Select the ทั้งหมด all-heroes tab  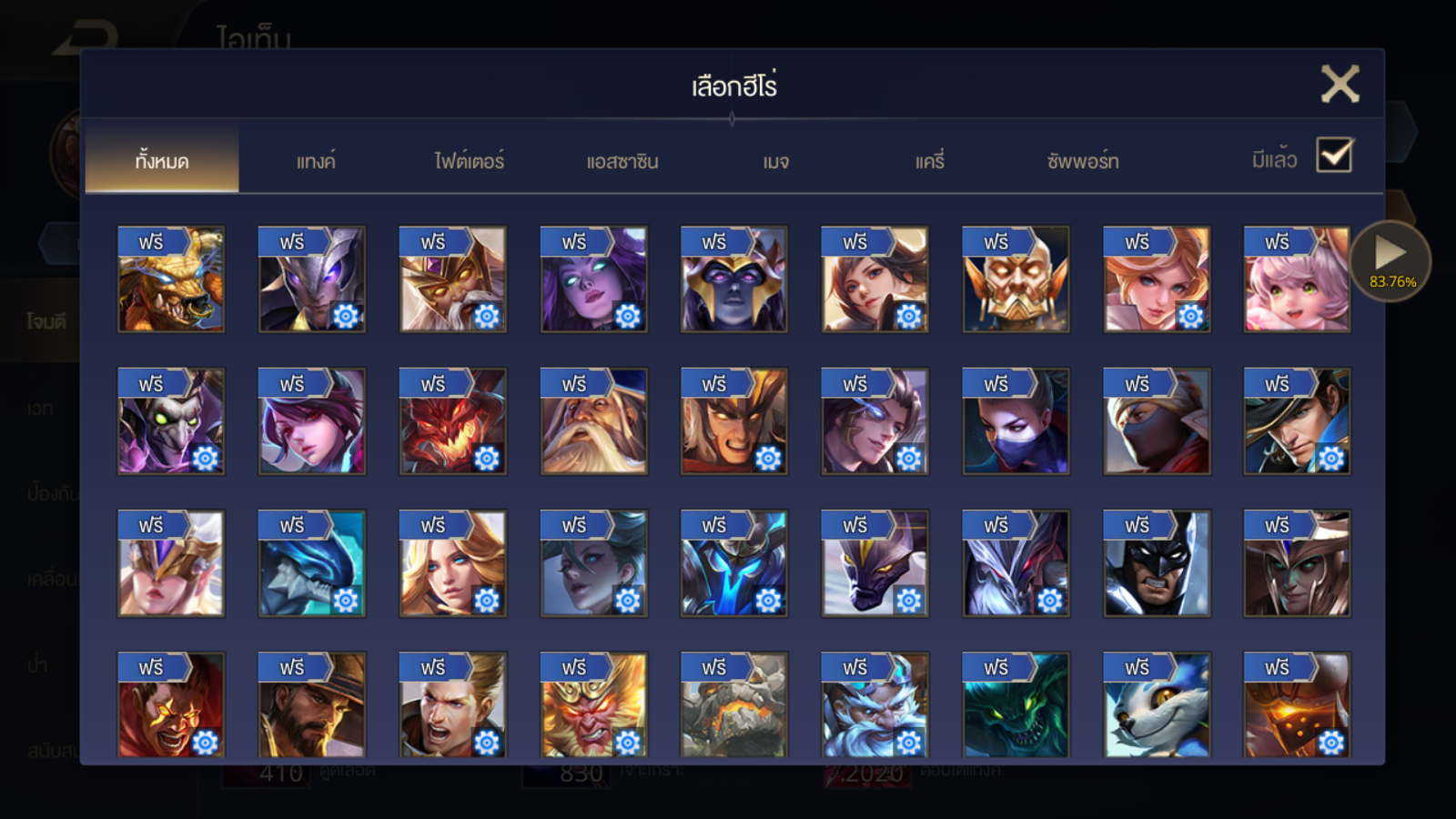(162, 161)
